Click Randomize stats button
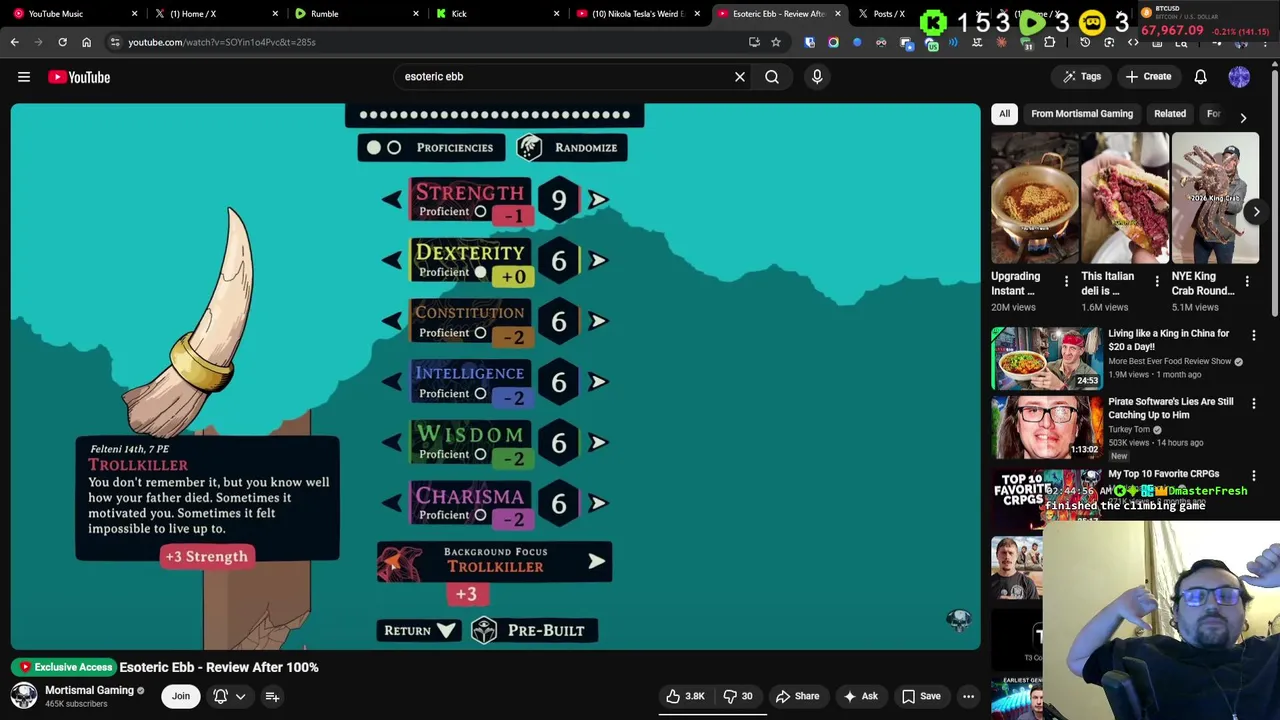Viewport: 1280px width, 720px height. 572,148
